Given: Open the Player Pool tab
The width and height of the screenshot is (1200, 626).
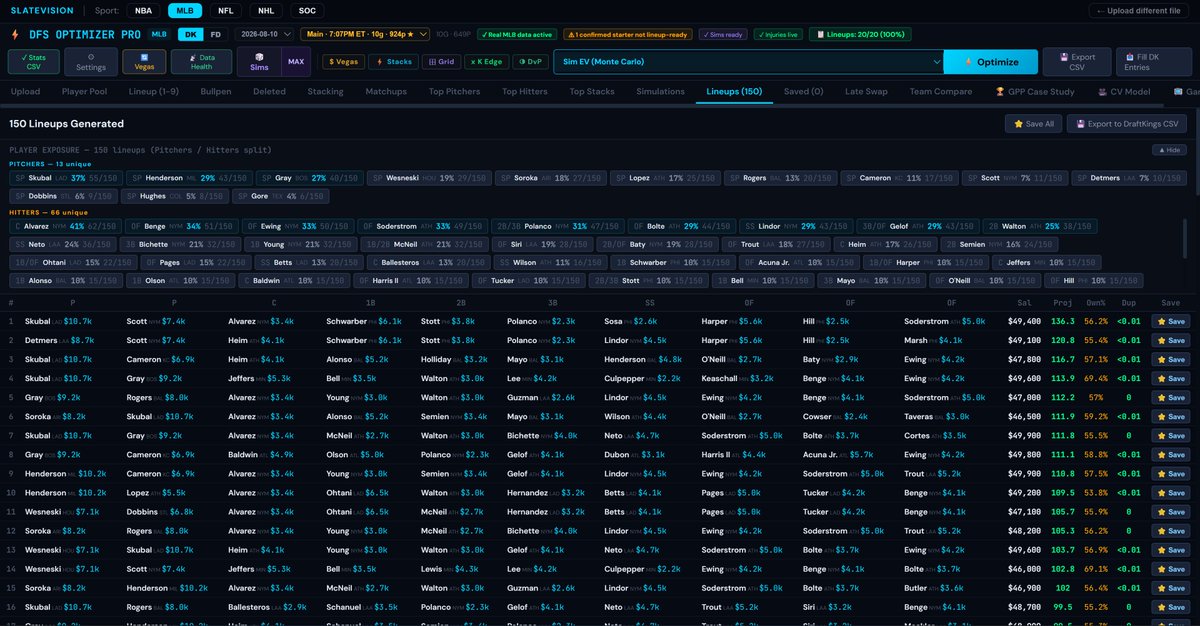Looking at the screenshot, I should coord(84,92).
